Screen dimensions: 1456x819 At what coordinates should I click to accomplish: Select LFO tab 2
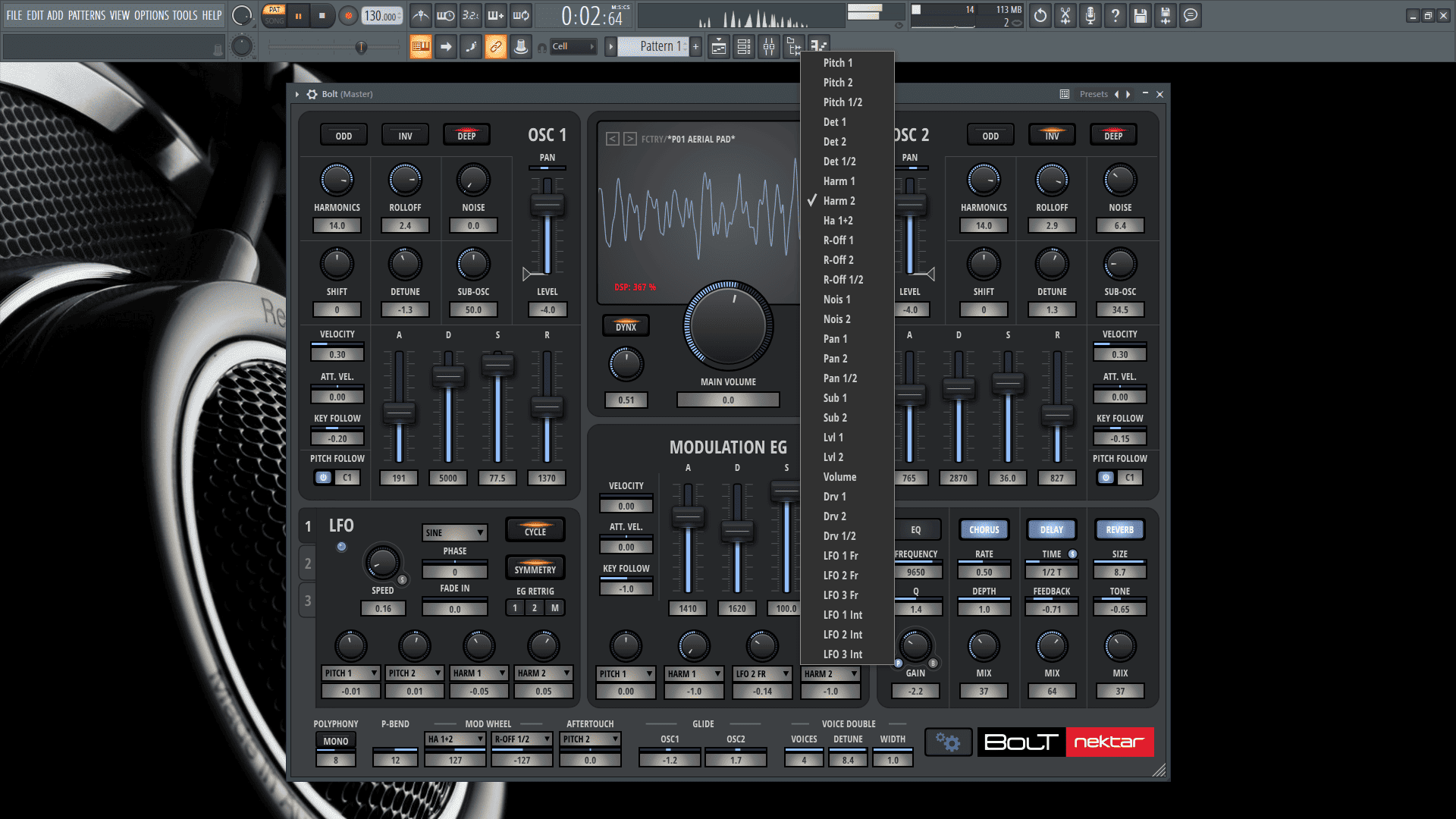click(x=308, y=563)
